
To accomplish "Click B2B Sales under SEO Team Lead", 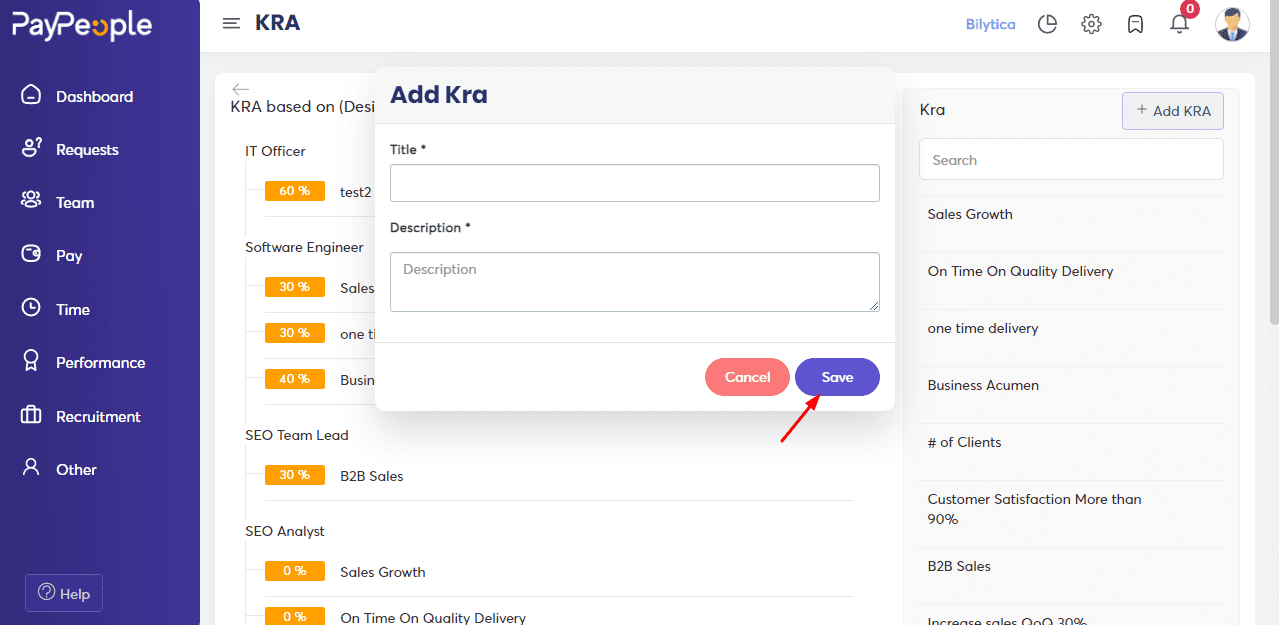I will [x=372, y=476].
